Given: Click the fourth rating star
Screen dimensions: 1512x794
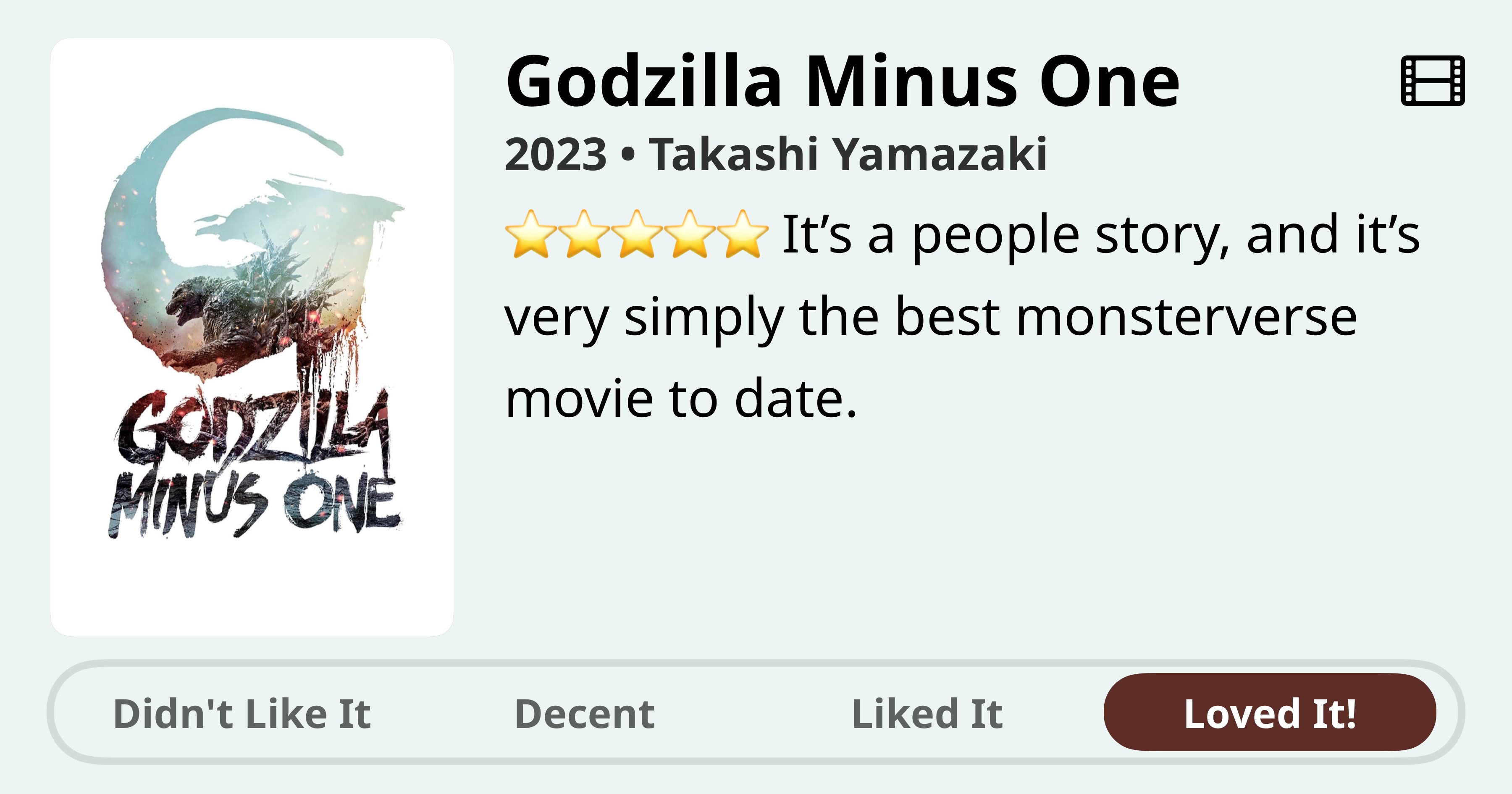Looking at the screenshot, I should pos(690,234).
